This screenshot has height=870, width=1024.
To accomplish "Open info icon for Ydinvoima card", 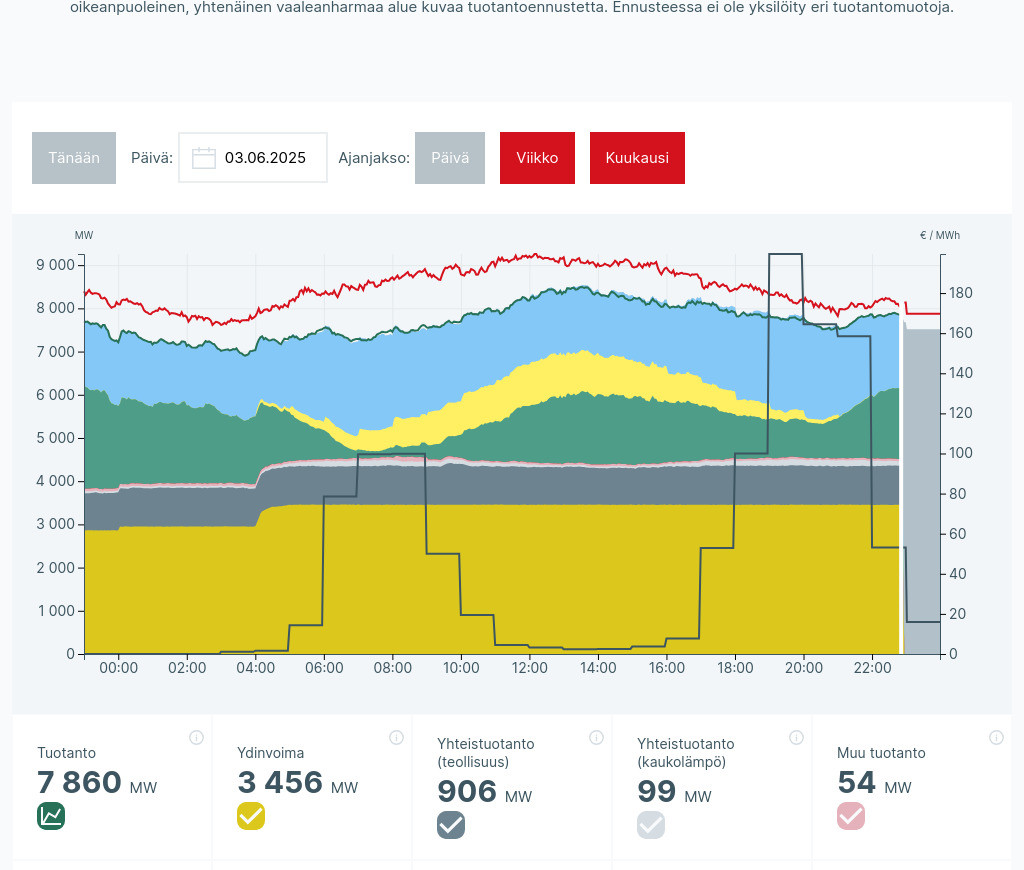I will (396, 738).
